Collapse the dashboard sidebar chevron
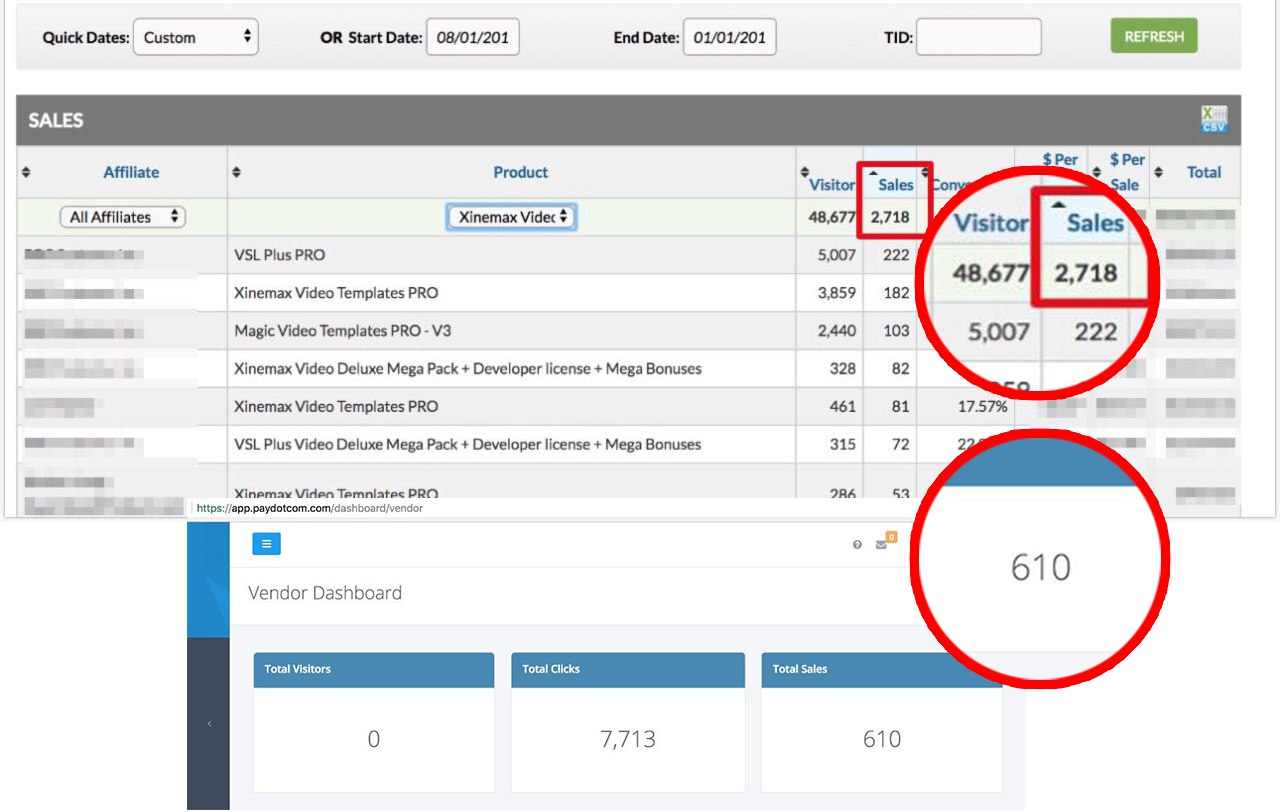Screen dimensions: 1280x812 tap(209, 723)
